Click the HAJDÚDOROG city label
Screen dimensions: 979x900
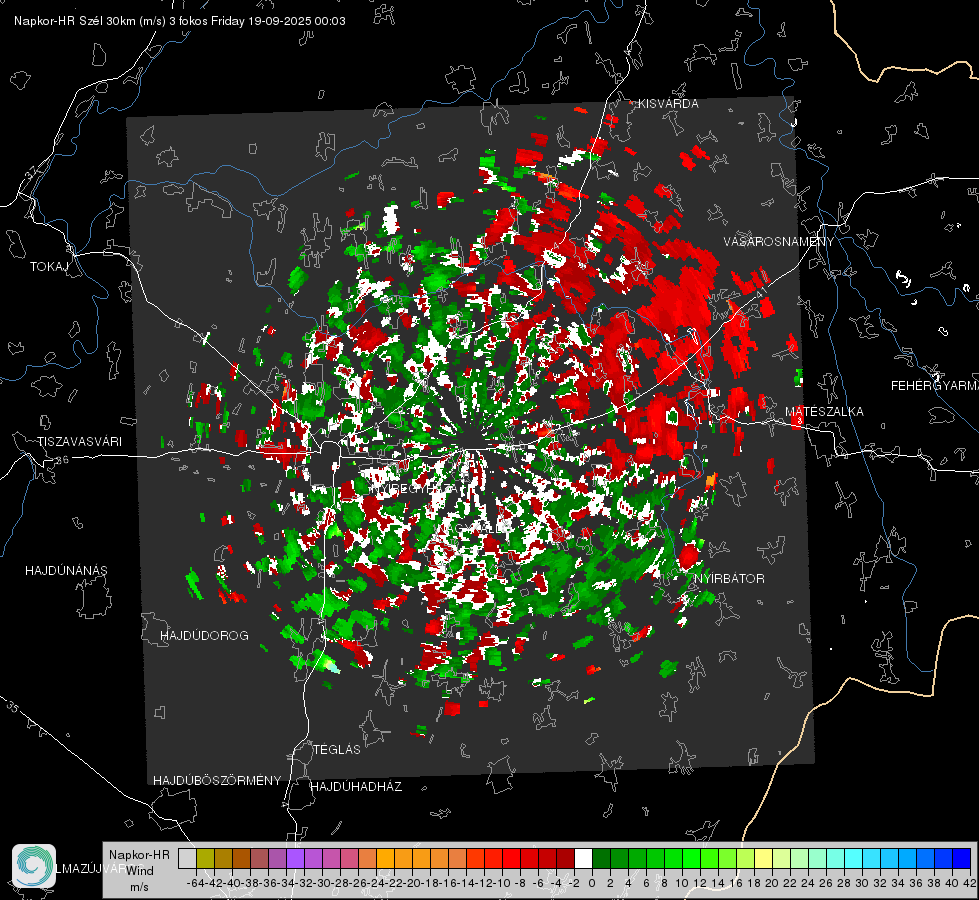pos(204,636)
